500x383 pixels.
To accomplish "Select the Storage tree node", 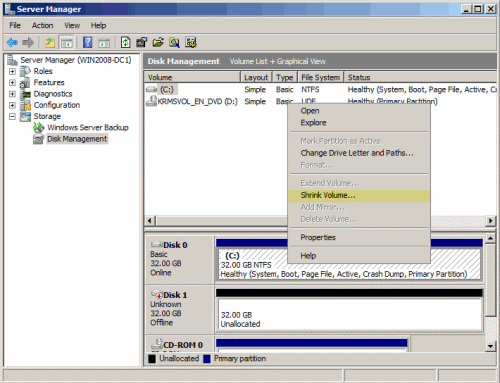I will click(x=47, y=116).
